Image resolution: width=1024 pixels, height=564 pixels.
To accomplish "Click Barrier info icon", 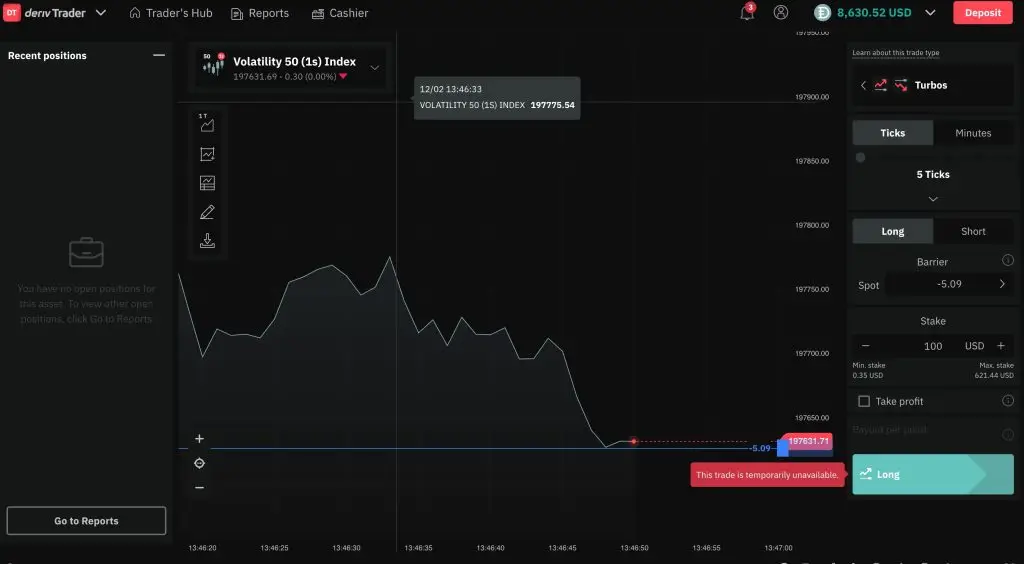I will pyautogui.click(x=1008, y=260).
